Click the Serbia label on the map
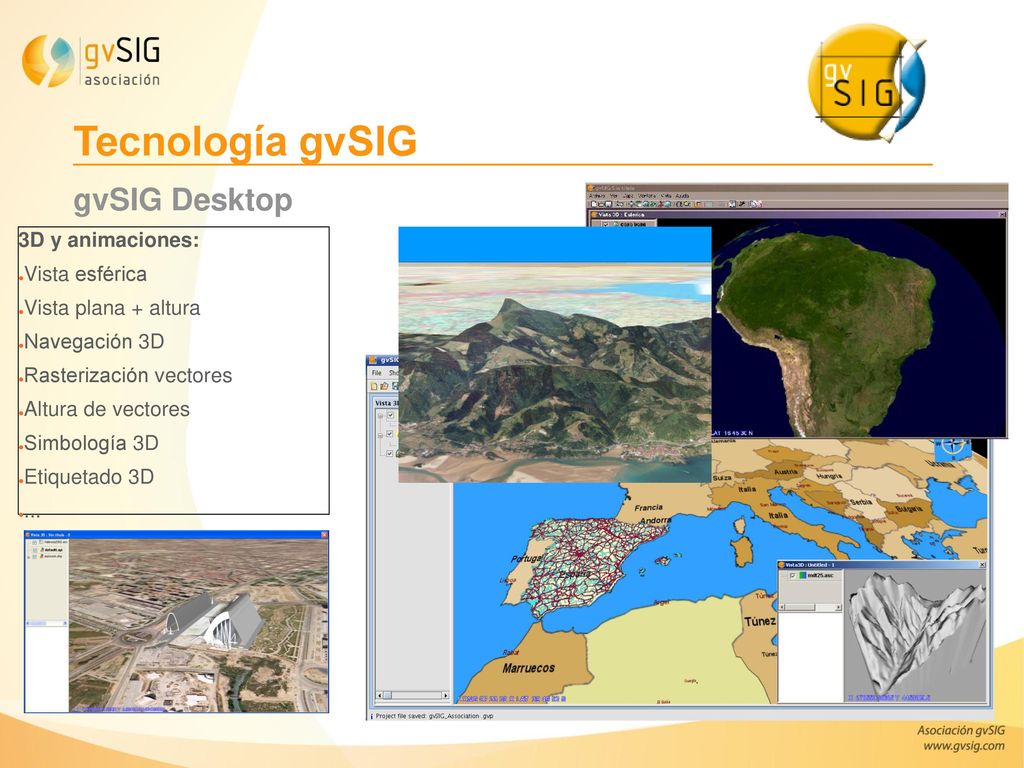 tap(861, 502)
